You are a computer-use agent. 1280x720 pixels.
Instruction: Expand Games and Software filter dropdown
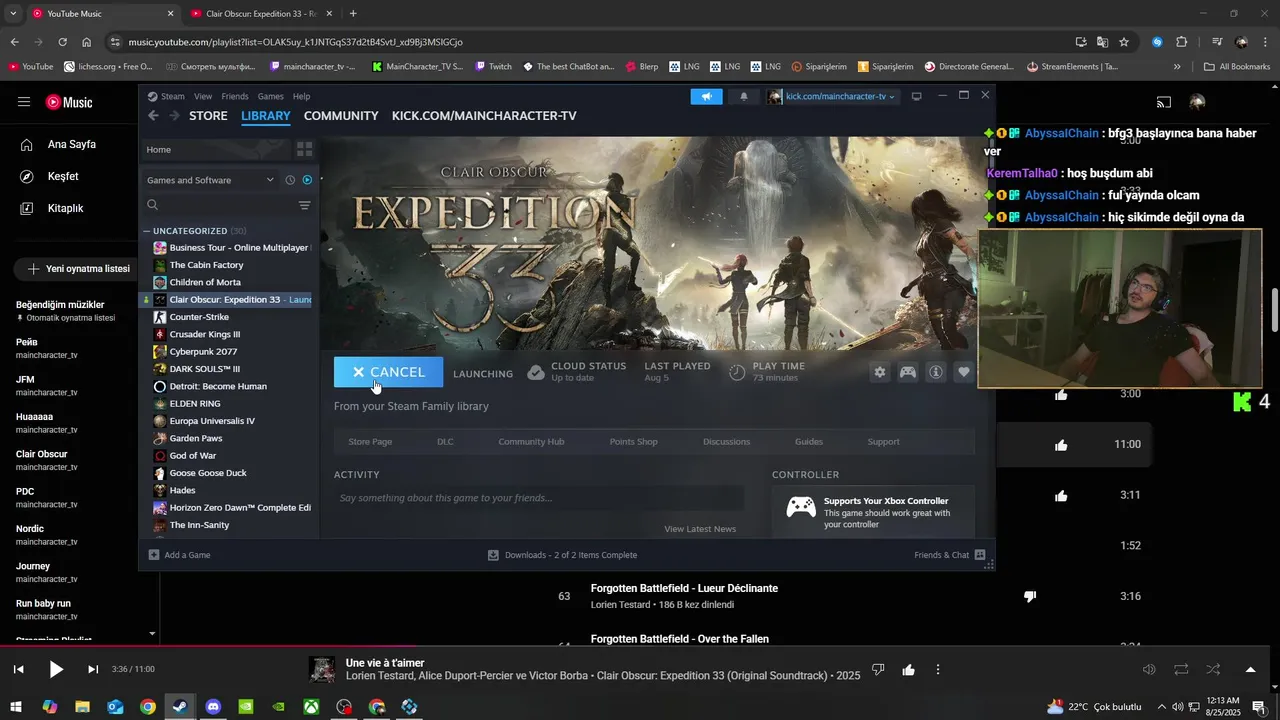(x=210, y=180)
